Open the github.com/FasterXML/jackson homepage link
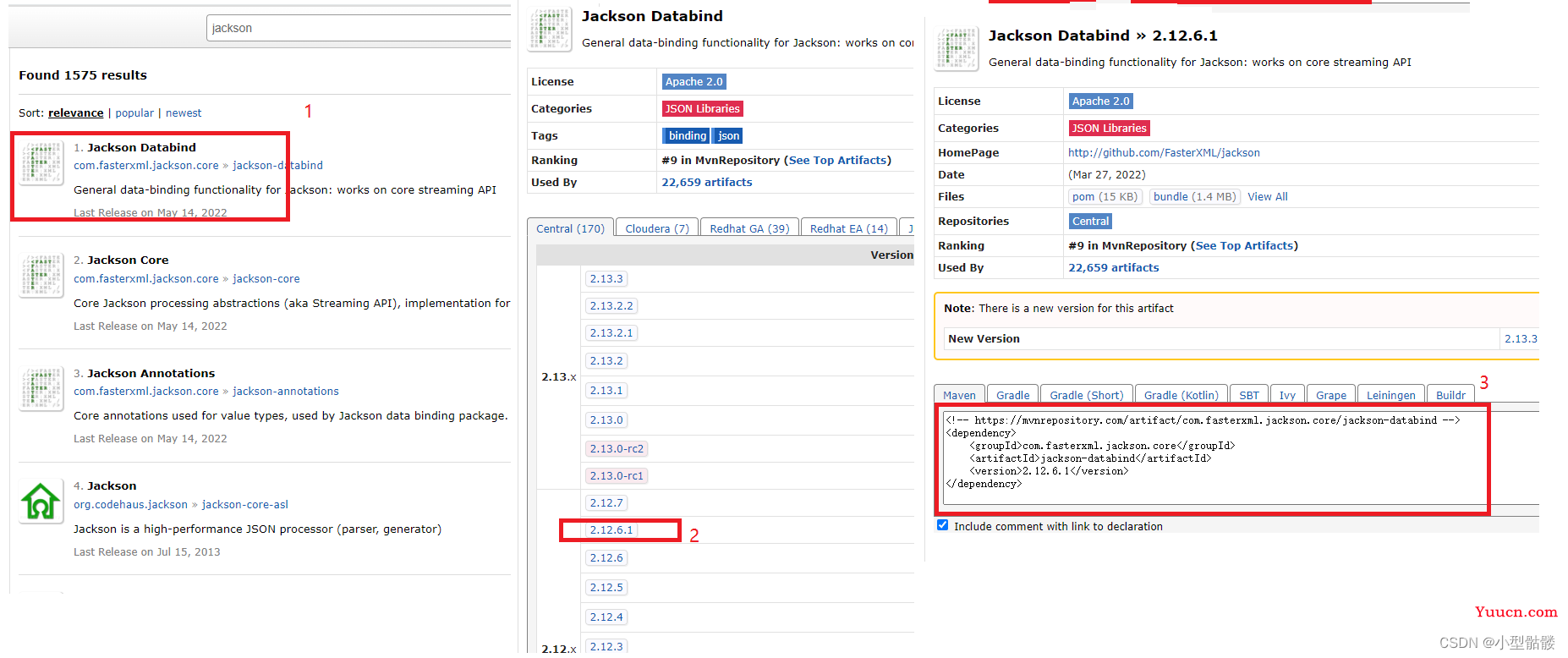1568x658 pixels. point(1164,152)
